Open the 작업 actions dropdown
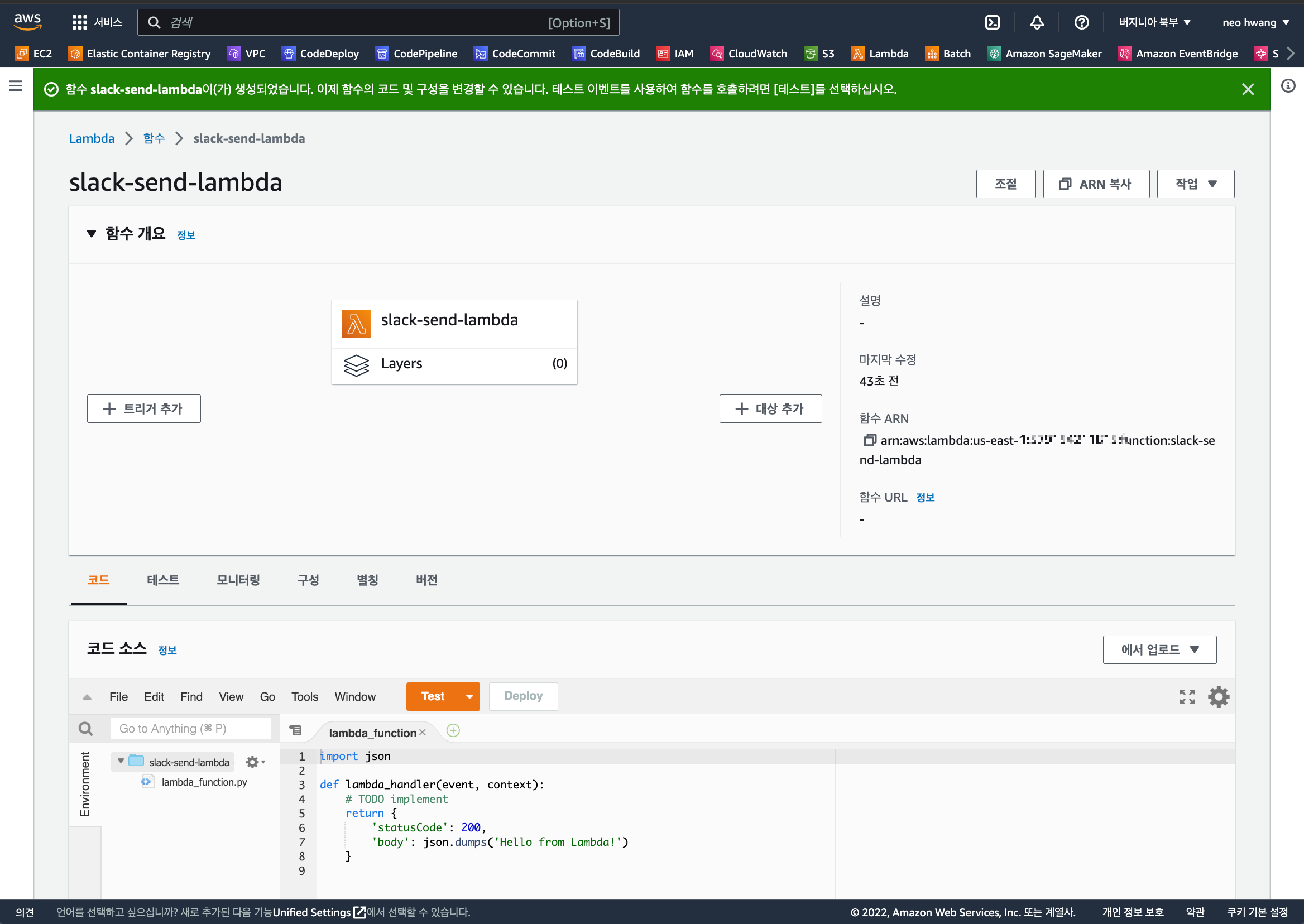The image size is (1304, 924). (1195, 184)
